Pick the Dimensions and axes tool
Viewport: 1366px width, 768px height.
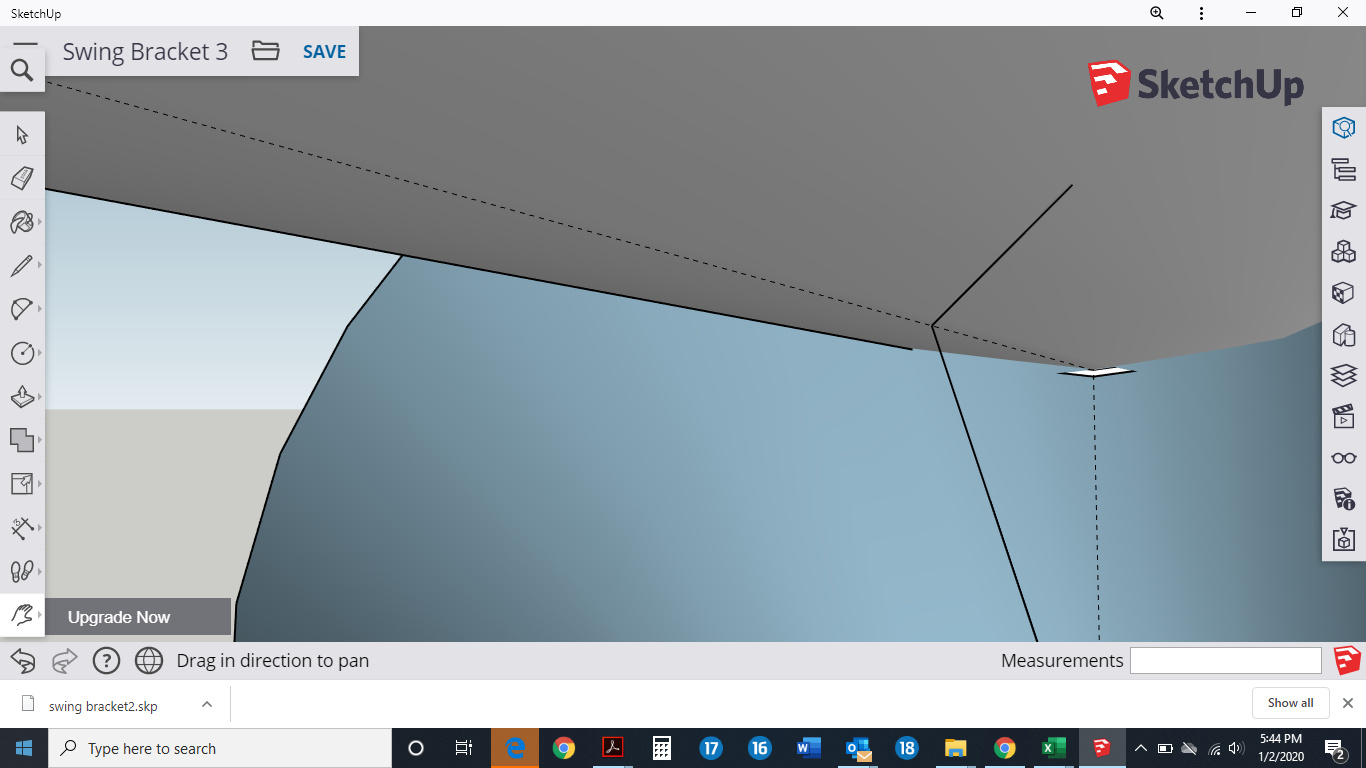(21, 528)
